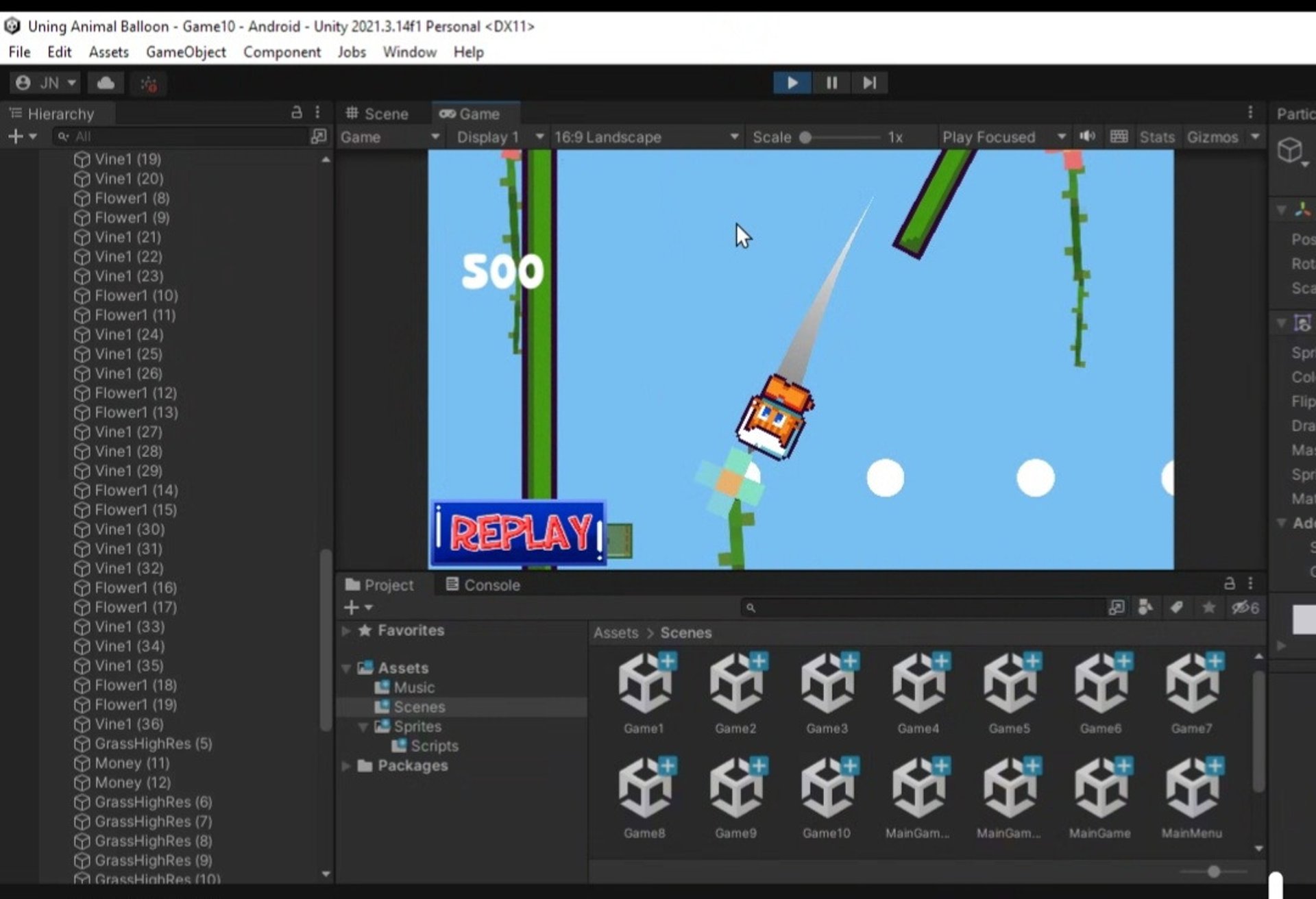Expand the Packages folder in Project

tap(347, 765)
